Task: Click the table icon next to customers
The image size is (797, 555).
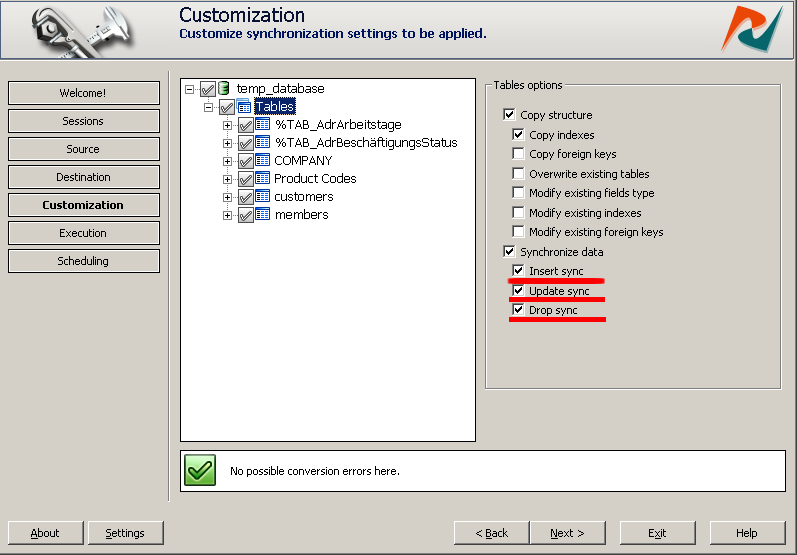Action: tap(262, 196)
